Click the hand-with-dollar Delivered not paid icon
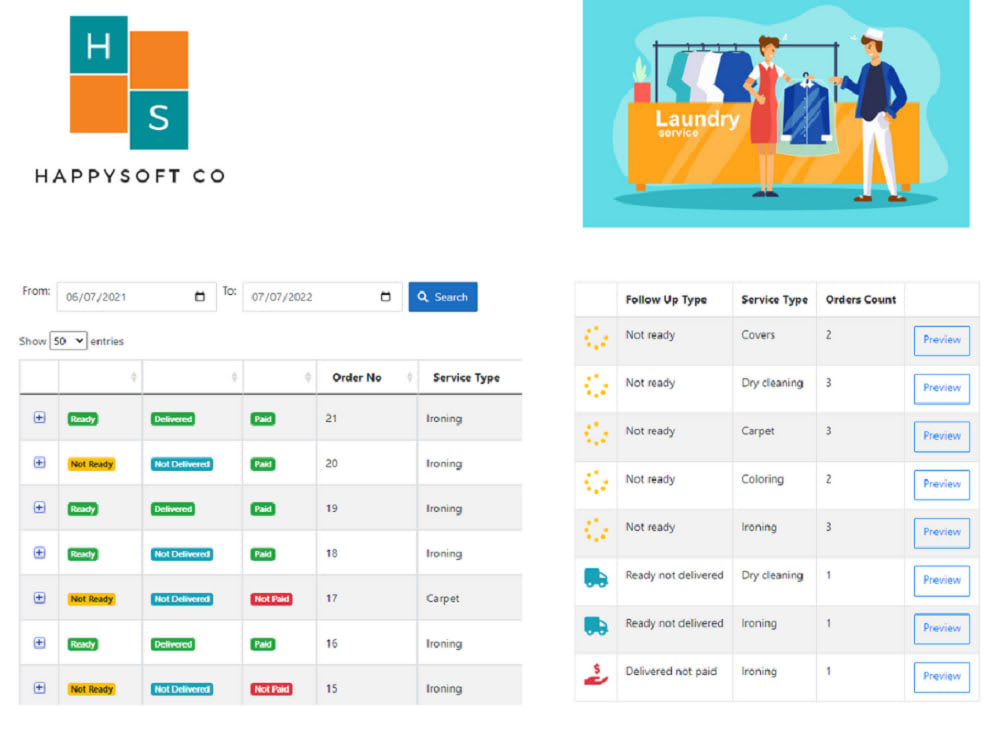The image size is (1000, 750). [x=596, y=675]
